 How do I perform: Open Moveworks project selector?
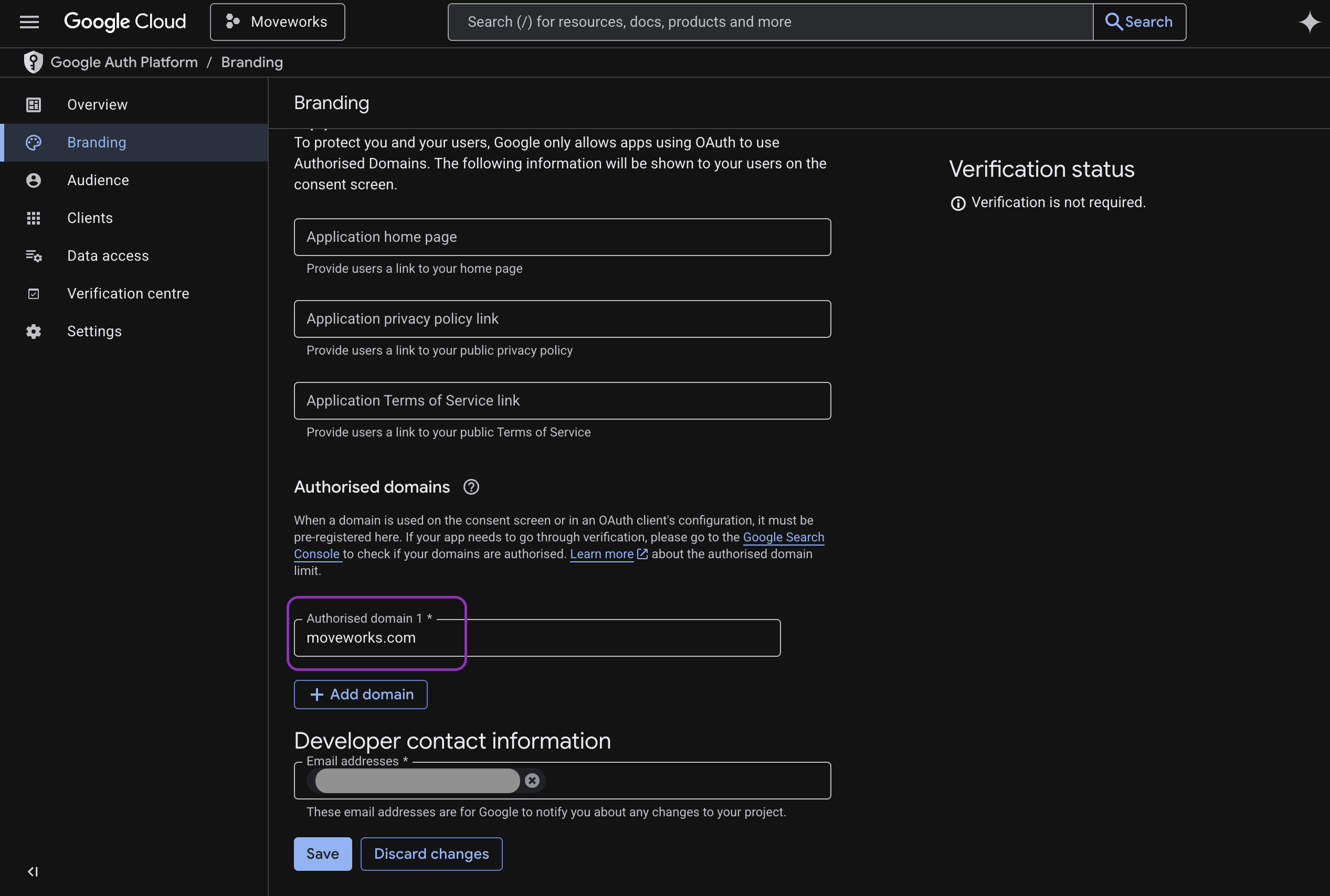click(x=277, y=22)
